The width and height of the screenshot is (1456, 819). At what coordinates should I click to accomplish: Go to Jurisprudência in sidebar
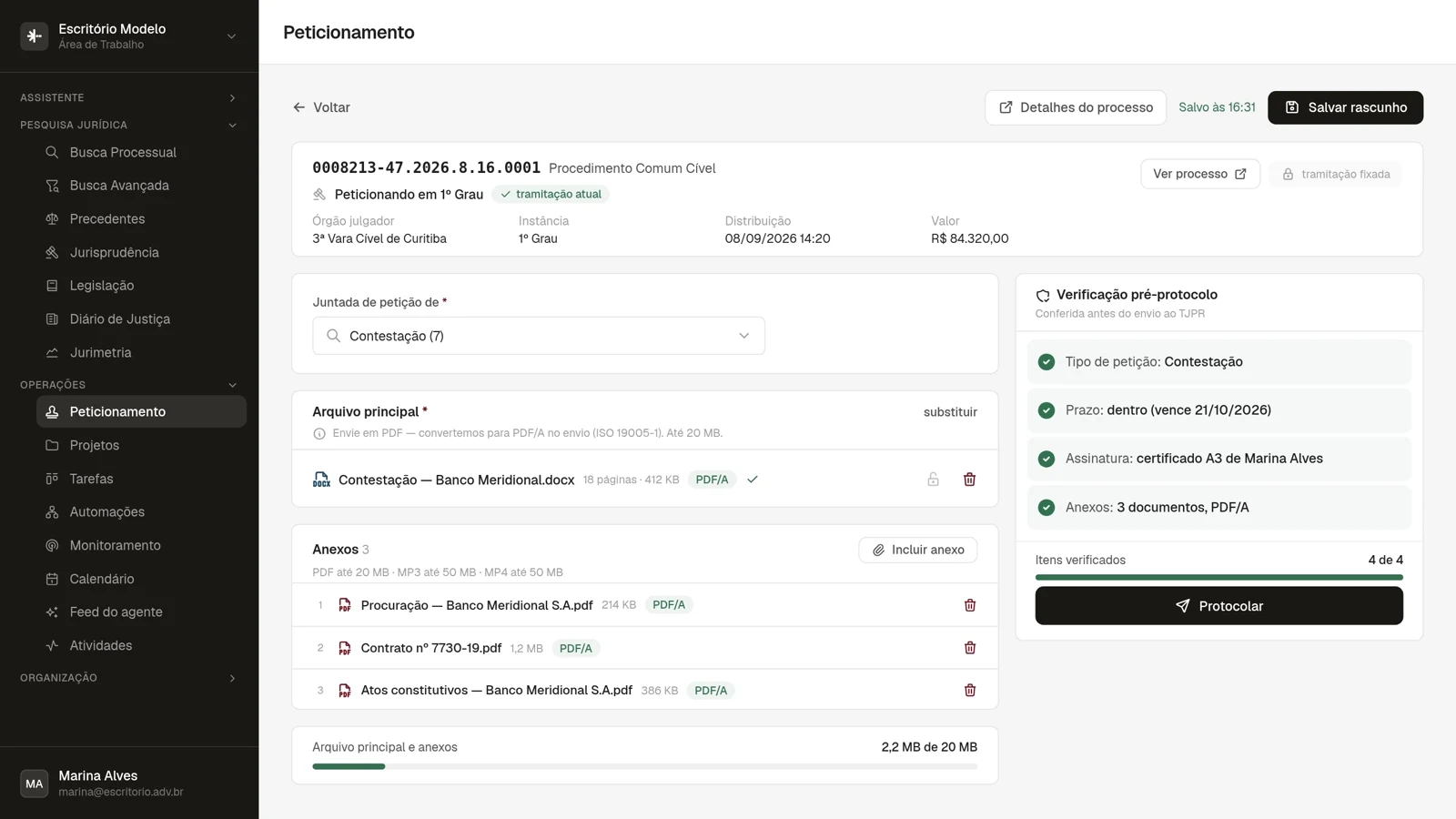[141, 252]
